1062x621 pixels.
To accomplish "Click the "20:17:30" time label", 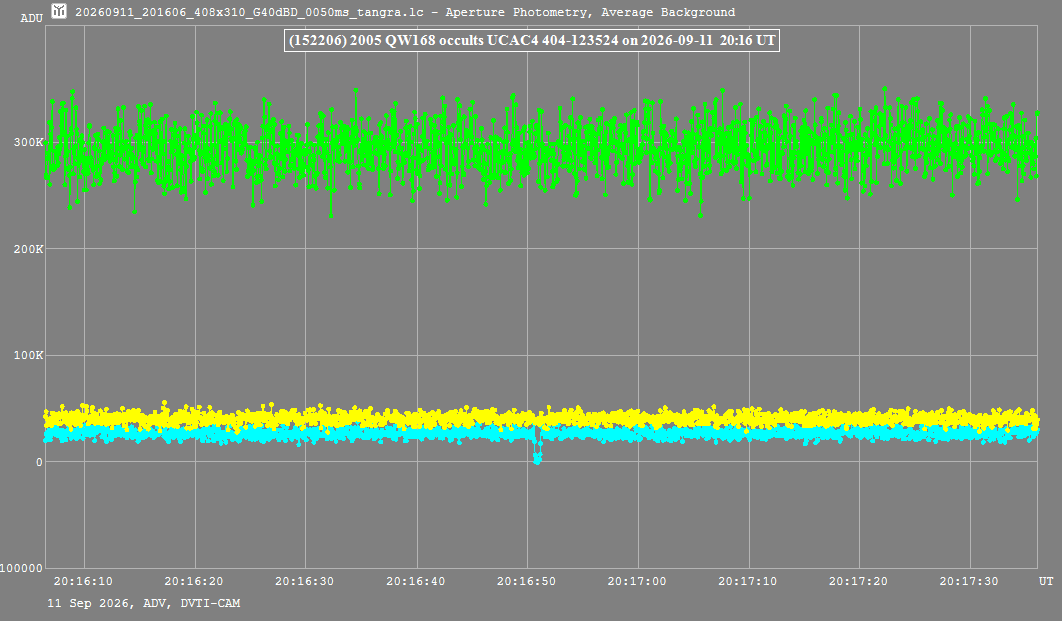I will pyautogui.click(x=969, y=581).
